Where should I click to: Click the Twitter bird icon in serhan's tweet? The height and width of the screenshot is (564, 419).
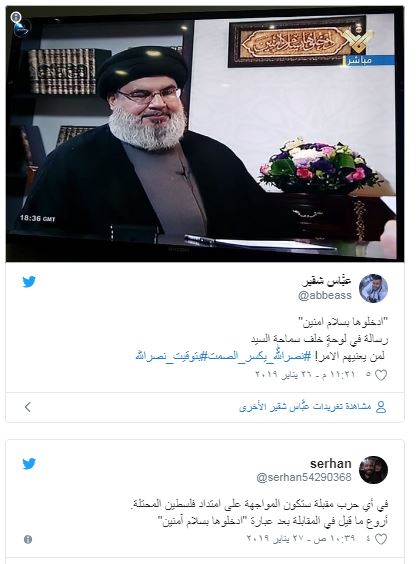point(29,464)
